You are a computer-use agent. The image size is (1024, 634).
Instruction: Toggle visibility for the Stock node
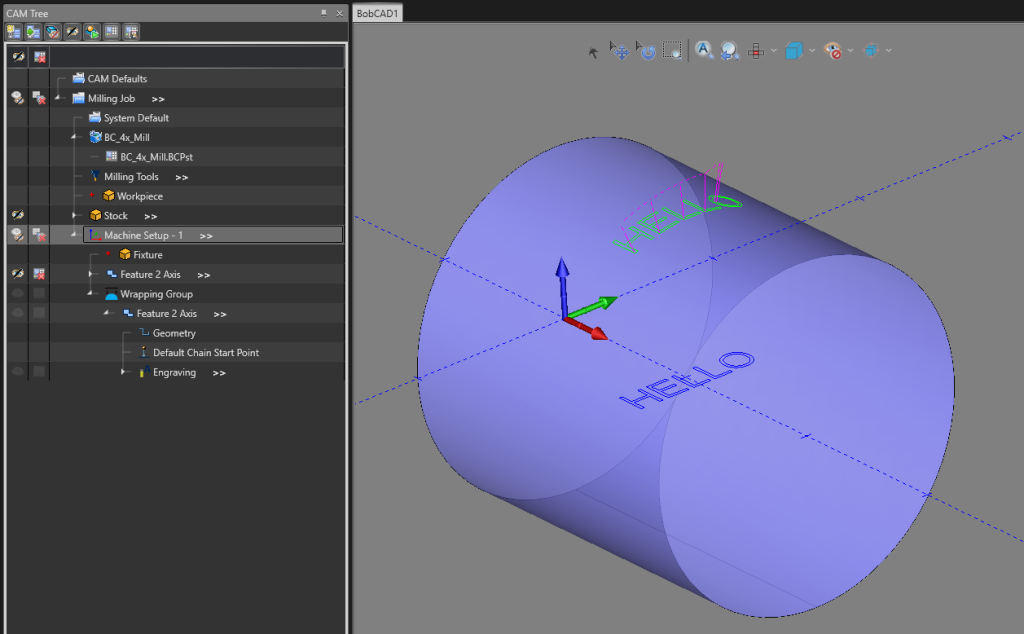tap(17, 214)
